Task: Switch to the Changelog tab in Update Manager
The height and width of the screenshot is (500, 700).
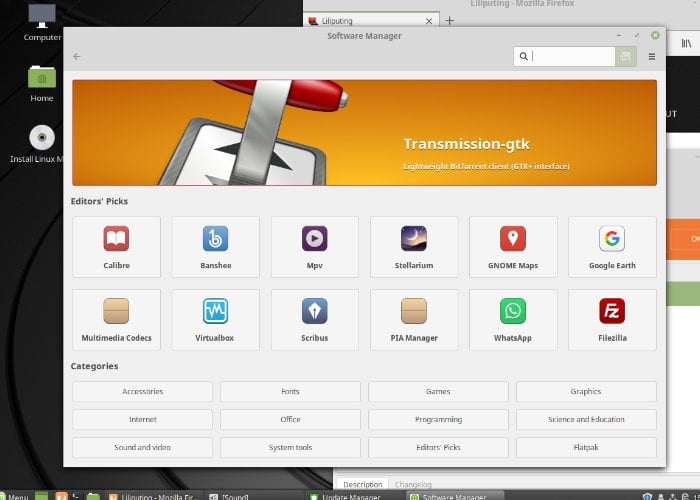Action: (413, 484)
